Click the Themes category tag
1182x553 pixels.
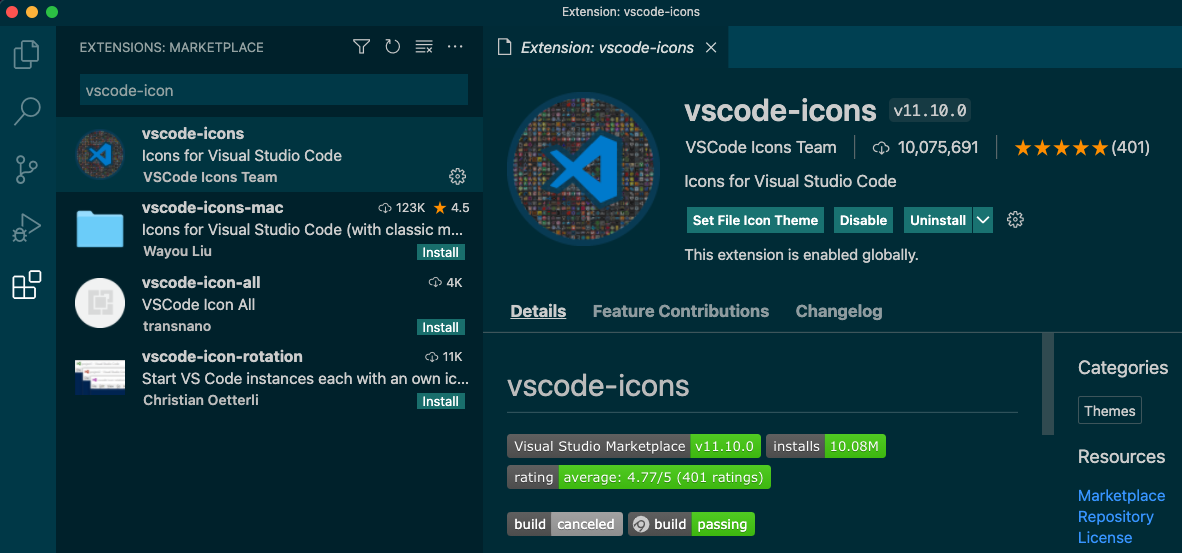pyautogui.click(x=1110, y=411)
